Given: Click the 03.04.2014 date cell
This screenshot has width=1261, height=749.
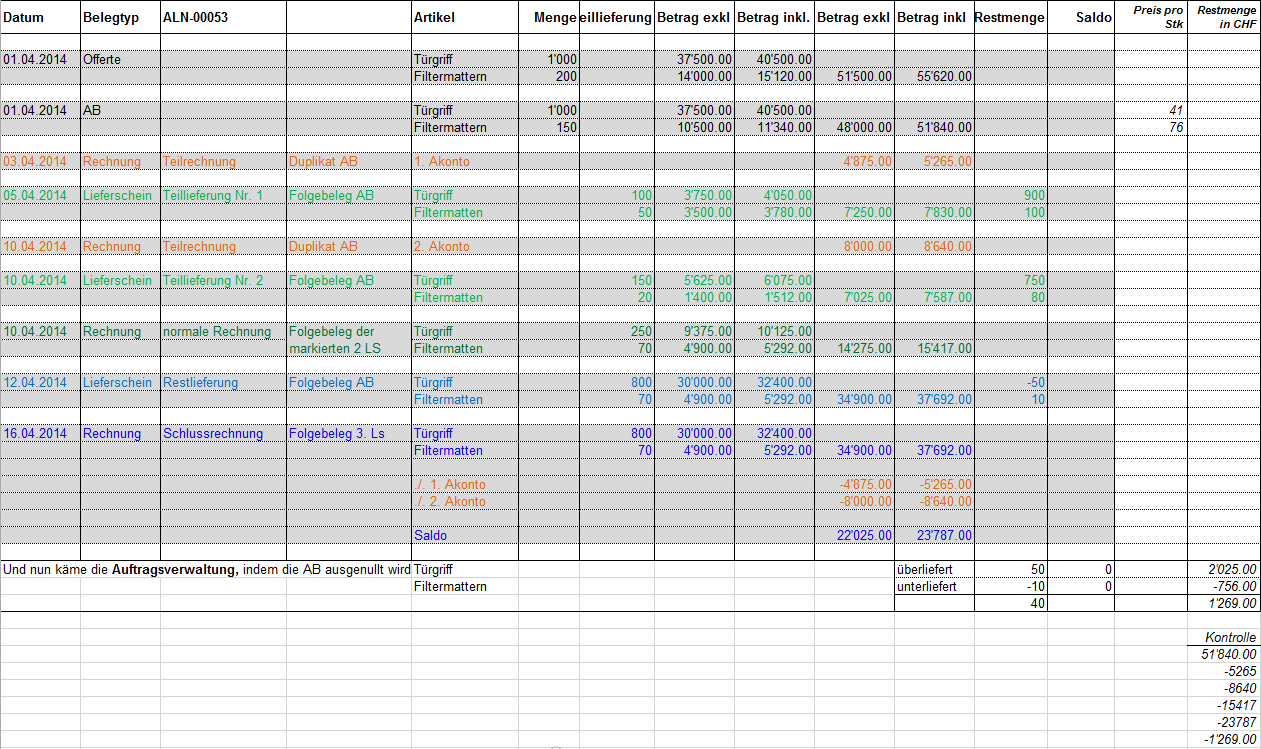Looking at the screenshot, I should tap(40, 161).
